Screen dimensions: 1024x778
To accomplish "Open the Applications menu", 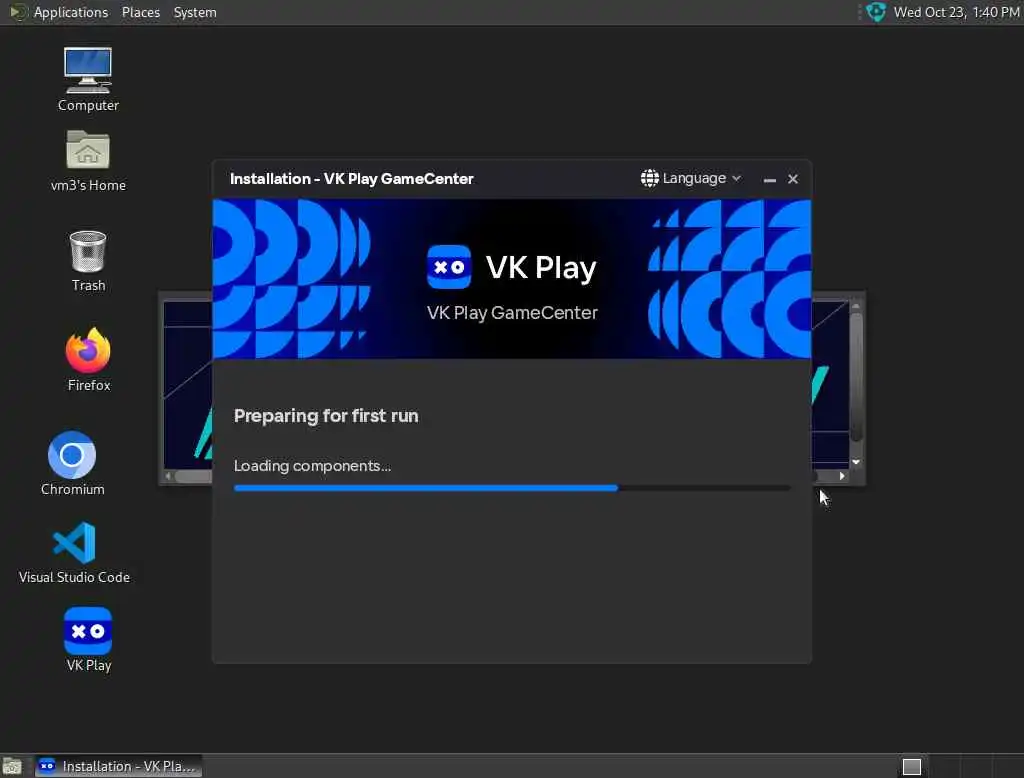I will (x=71, y=12).
